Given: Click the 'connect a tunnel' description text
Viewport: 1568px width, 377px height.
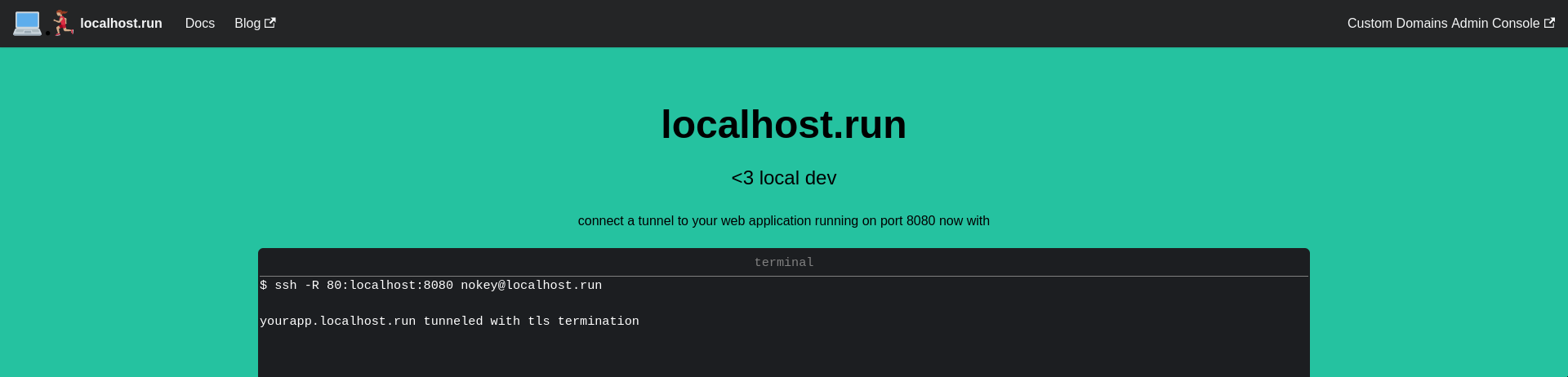Looking at the screenshot, I should (x=784, y=221).
